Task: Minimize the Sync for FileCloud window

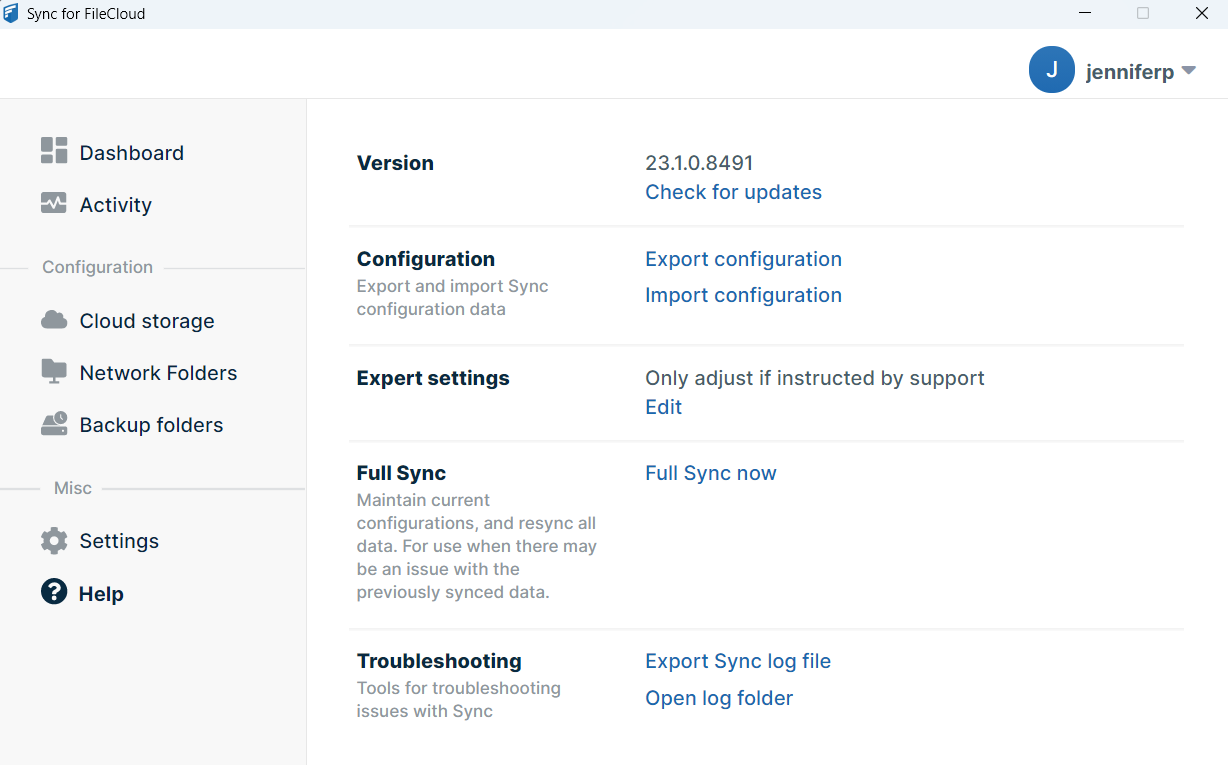Action: click(x=1084, y=14)
